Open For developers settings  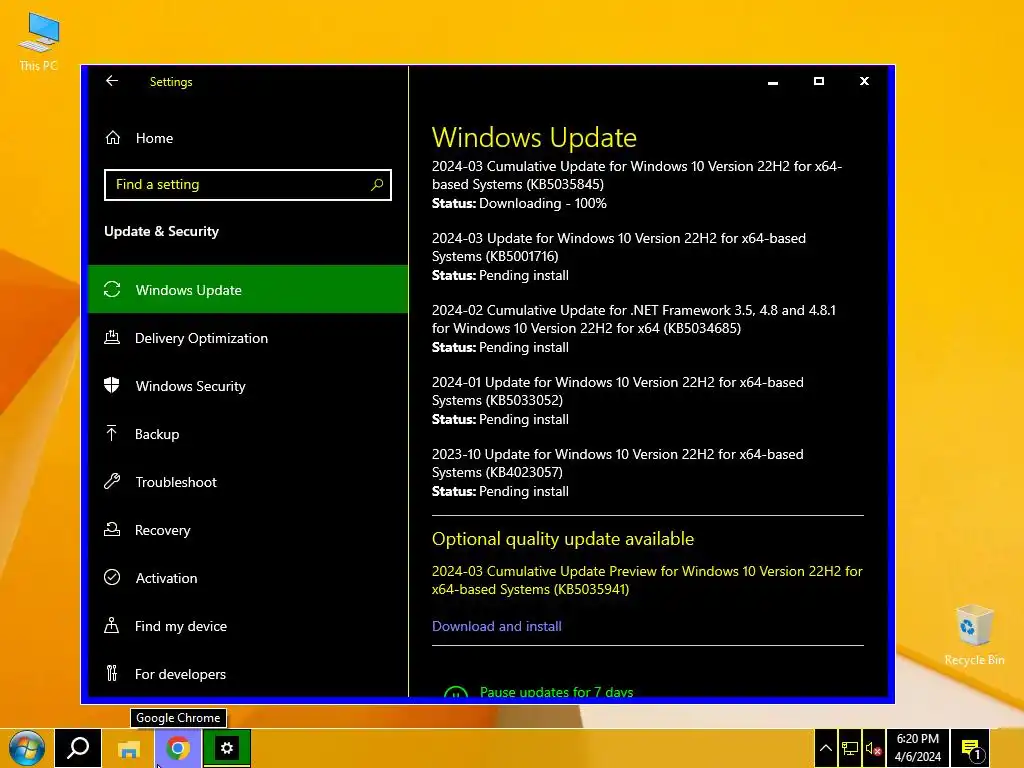click(x=248, y=673)
